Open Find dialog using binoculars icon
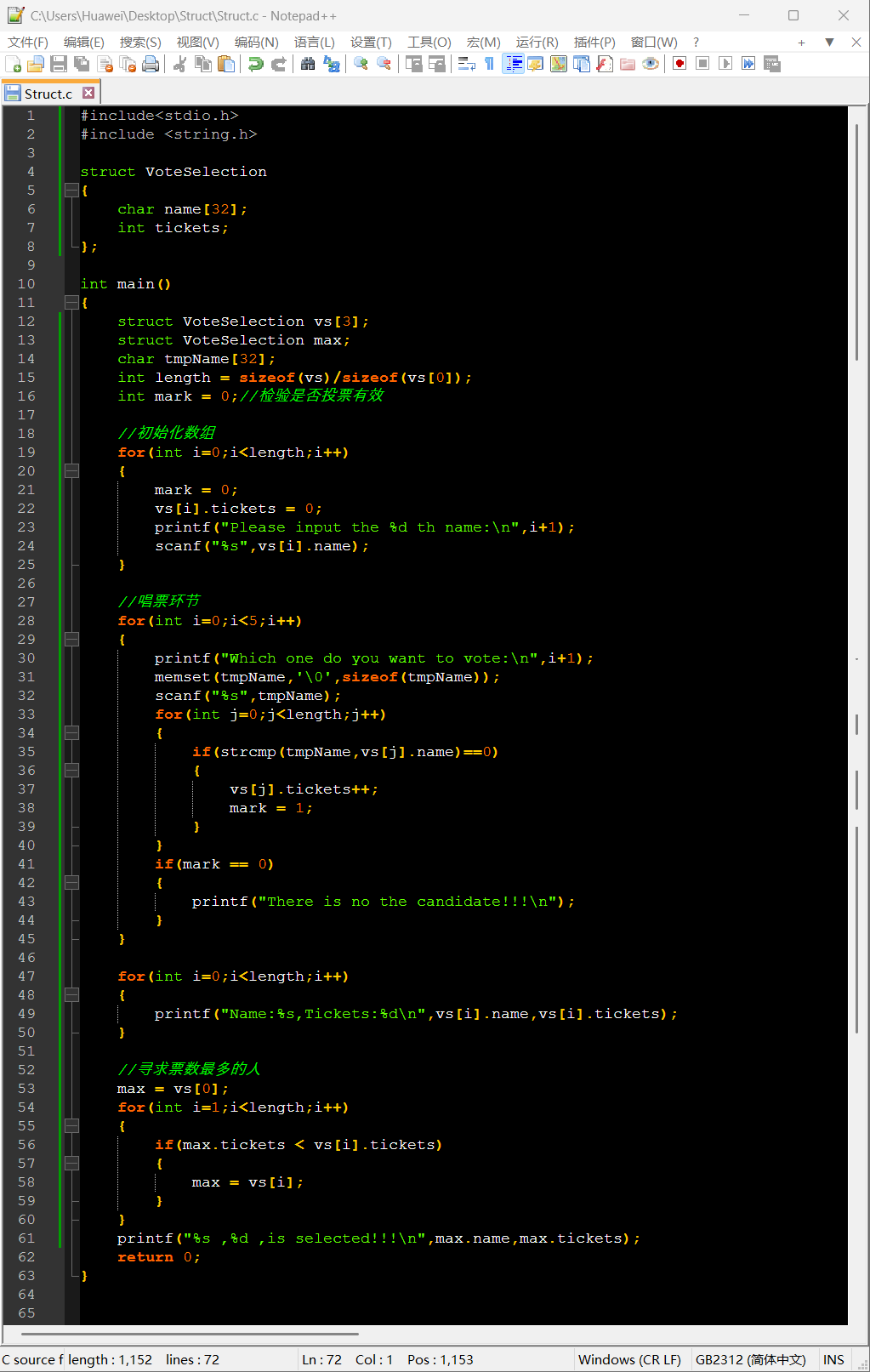The width and height of the screenshot is (870, 1372). coord(308,64)
